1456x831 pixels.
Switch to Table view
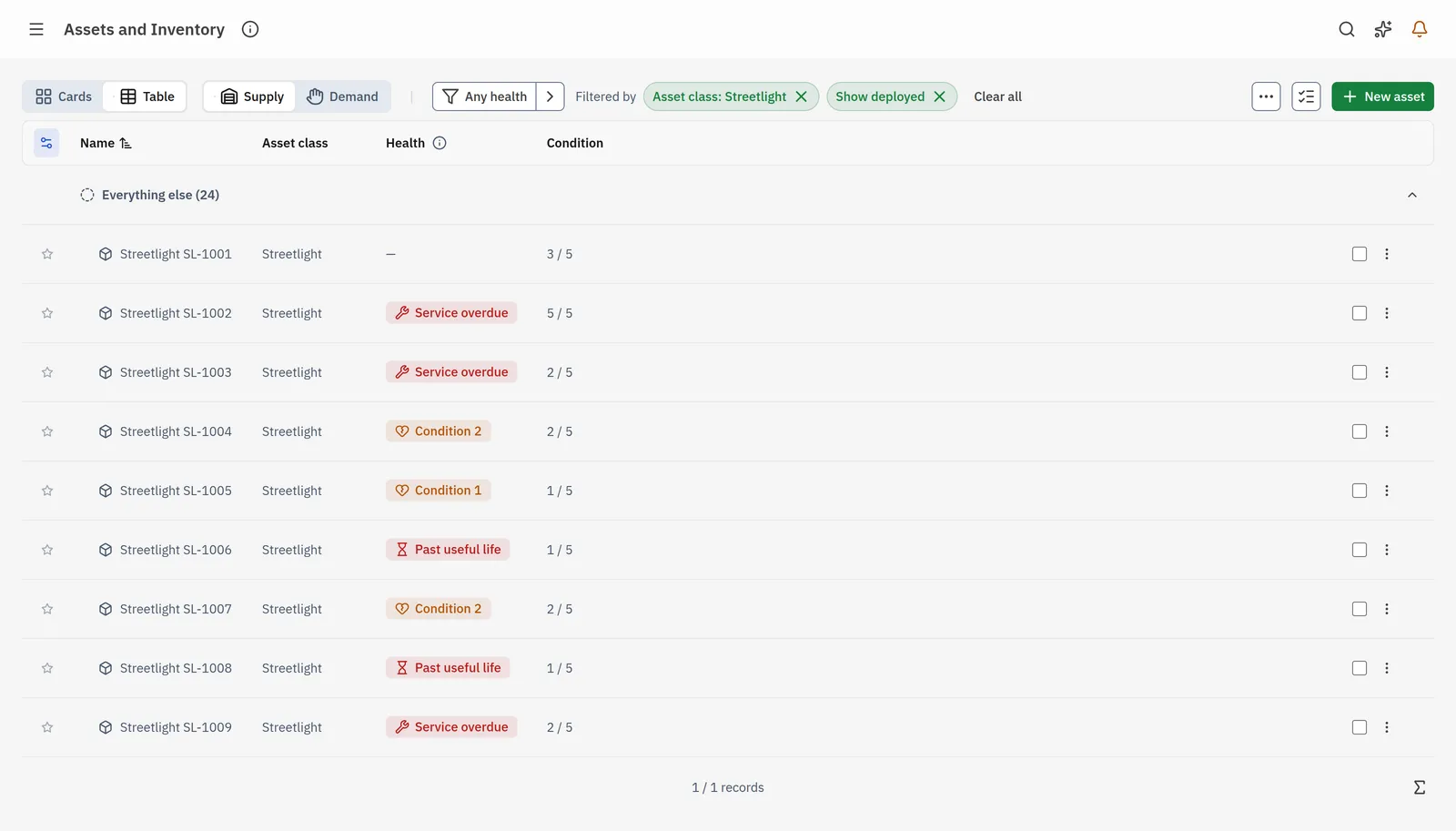(x=147, y=96)
